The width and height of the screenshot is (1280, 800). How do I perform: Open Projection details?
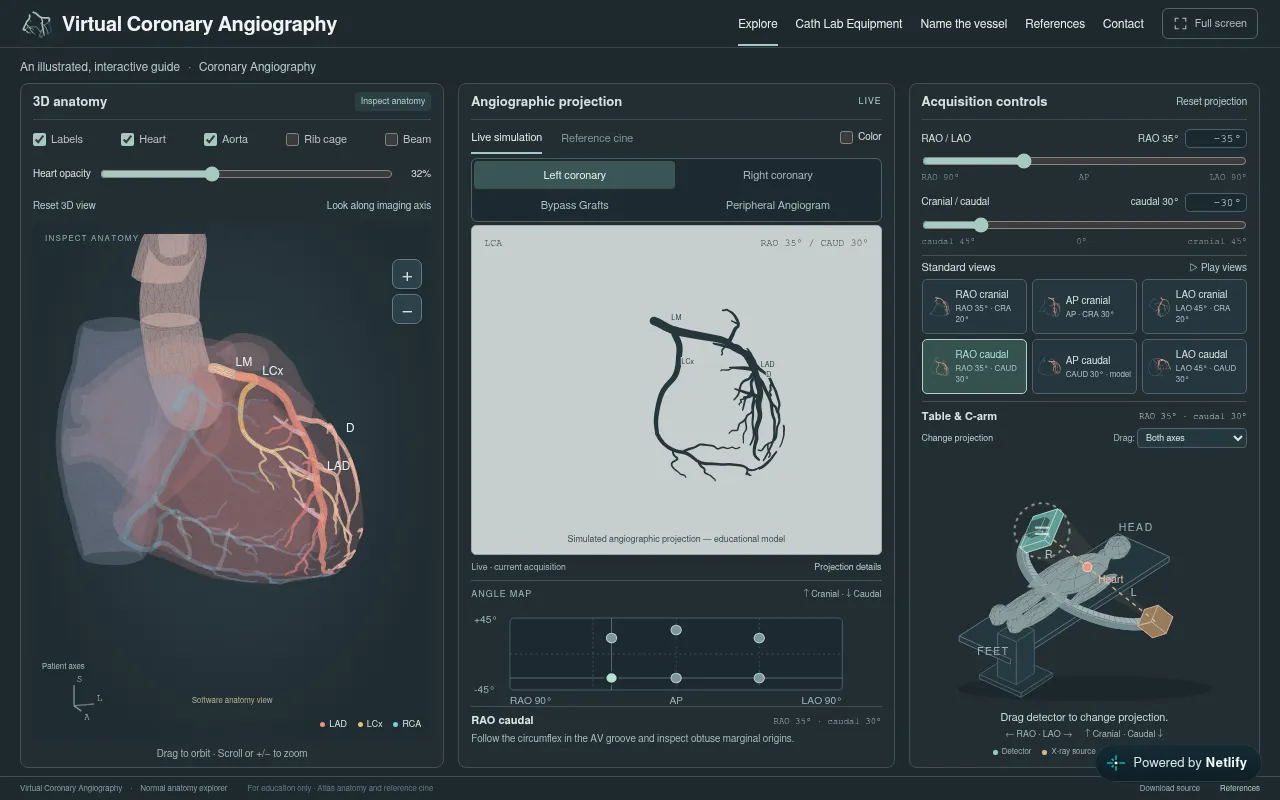pos(848,567)
